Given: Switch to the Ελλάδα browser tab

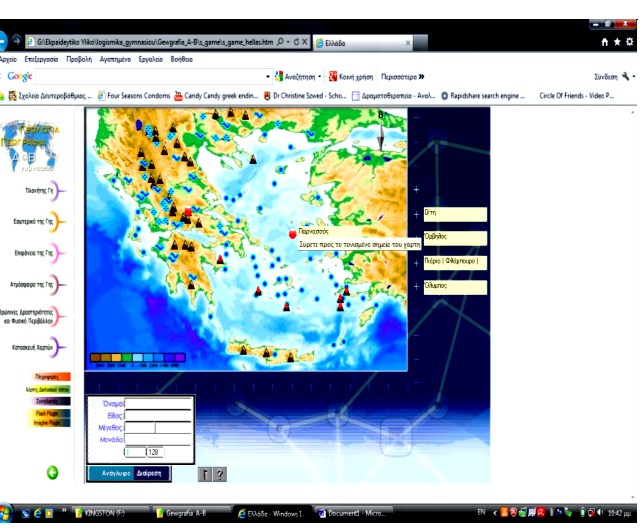Looking at the screenshot, I should click(x=360, y=43).
